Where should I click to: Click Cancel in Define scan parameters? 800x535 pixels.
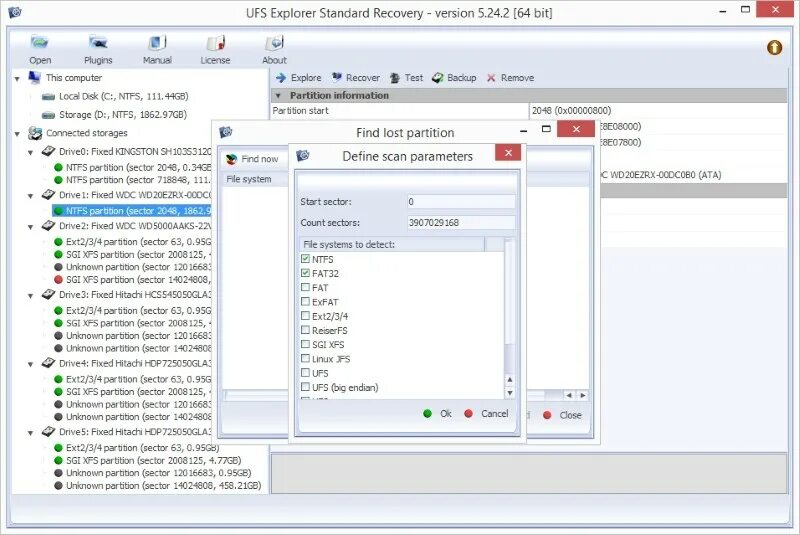pos(486,414)
